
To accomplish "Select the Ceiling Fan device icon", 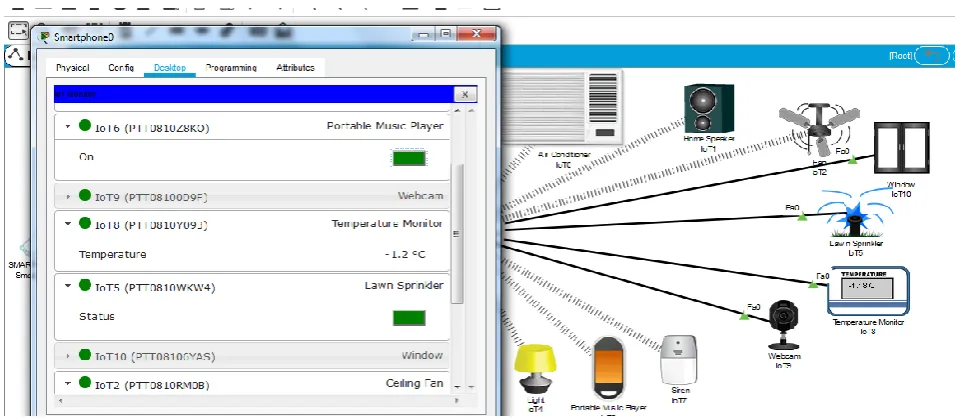I will (819, 129).
